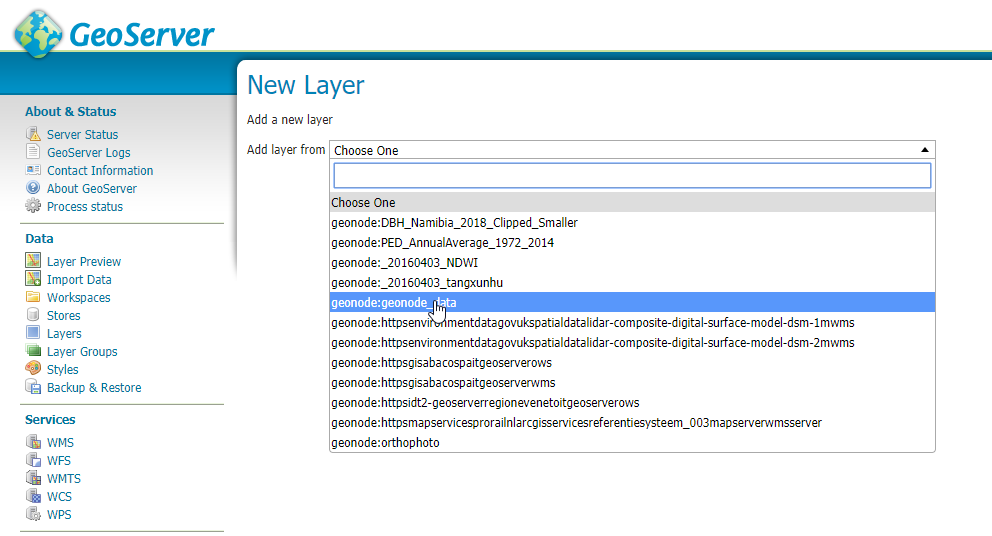This screenshot has height=536, width=992.
Task: Open the About GeoServer link
Action: click(92, 189)
